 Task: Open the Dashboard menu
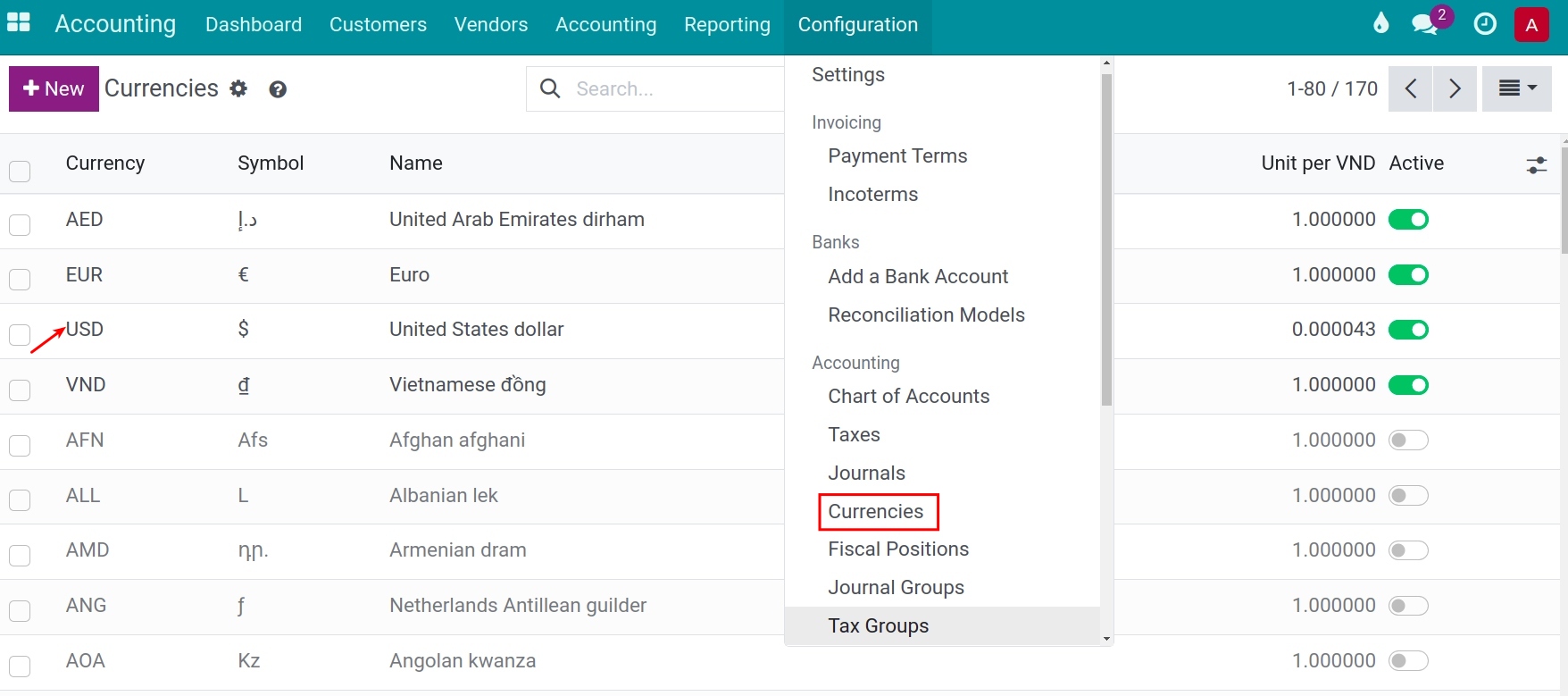254,25
